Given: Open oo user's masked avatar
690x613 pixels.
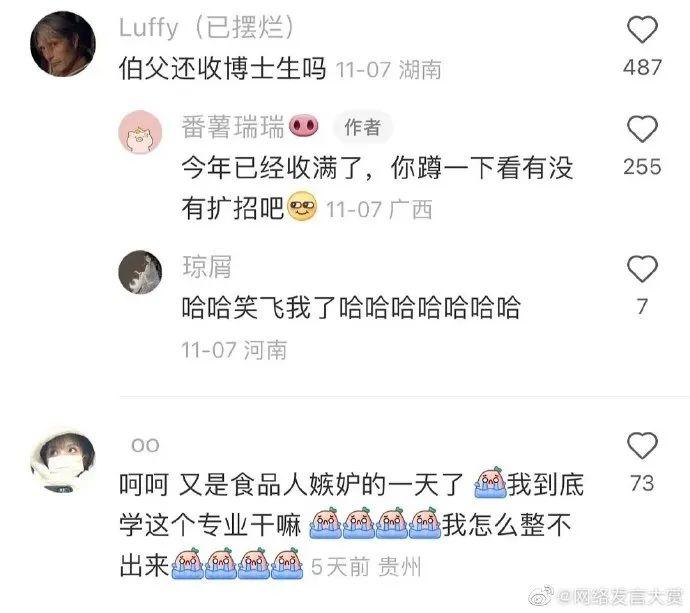Looking at the screenshot, I should click(x=63, y=460).
